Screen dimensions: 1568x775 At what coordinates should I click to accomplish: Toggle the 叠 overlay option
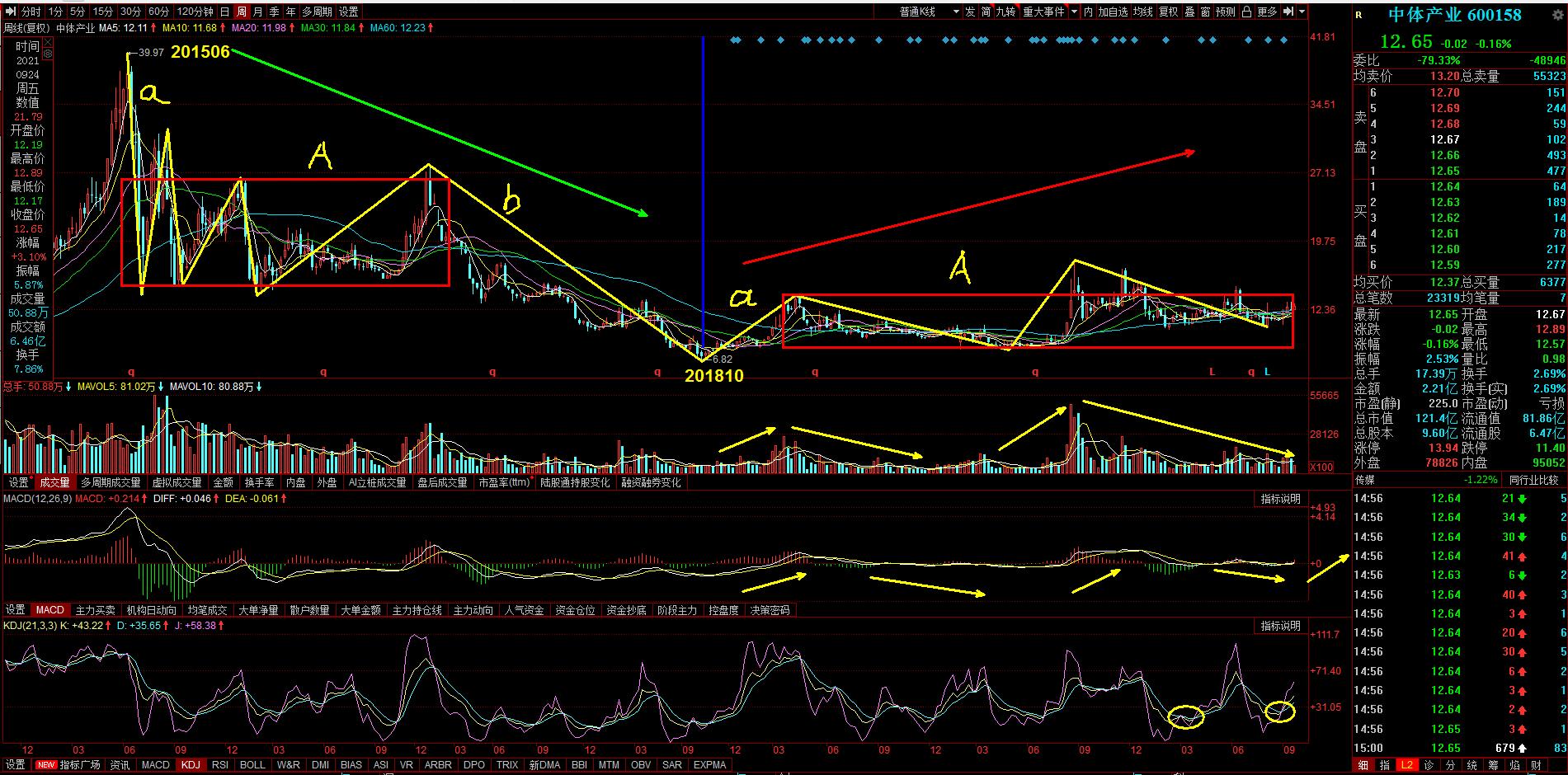[1189, 12]
